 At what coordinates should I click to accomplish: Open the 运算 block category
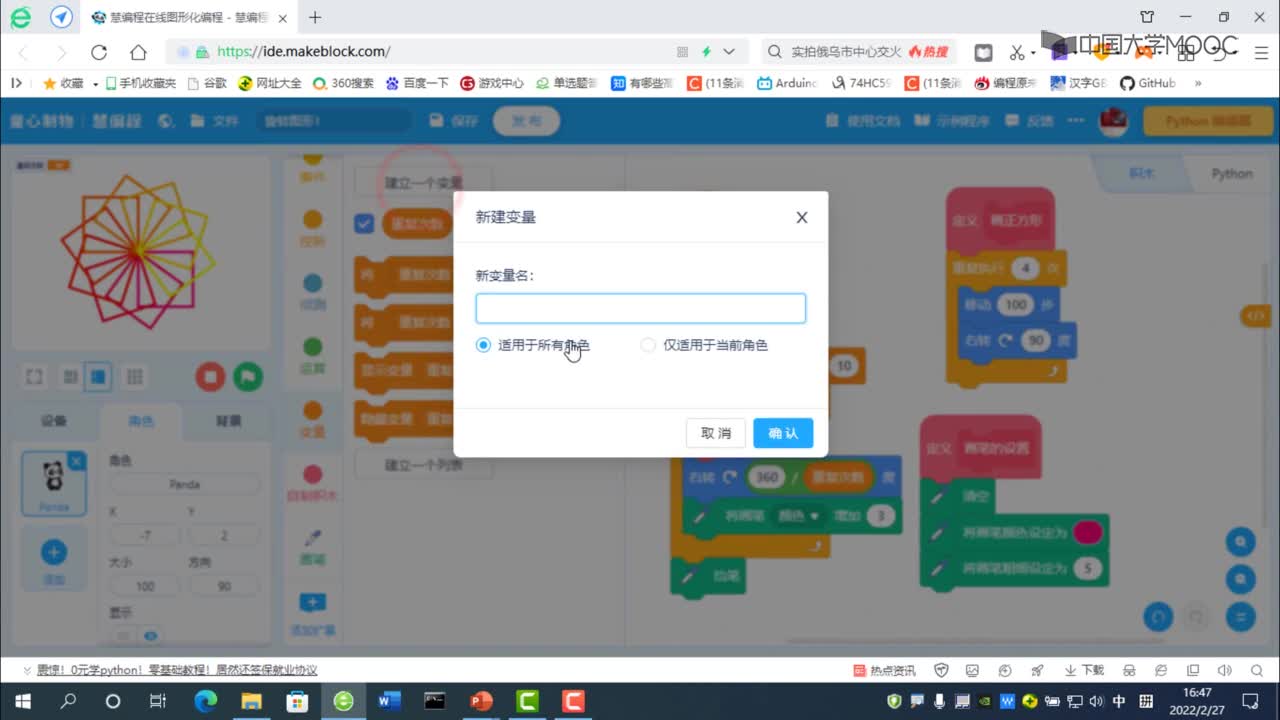pos(312,356)
